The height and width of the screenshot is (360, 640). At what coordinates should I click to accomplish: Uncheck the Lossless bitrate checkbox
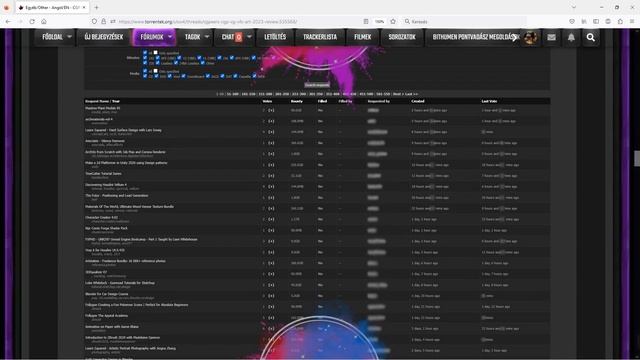pyautogui.click(x=158, y=63)
